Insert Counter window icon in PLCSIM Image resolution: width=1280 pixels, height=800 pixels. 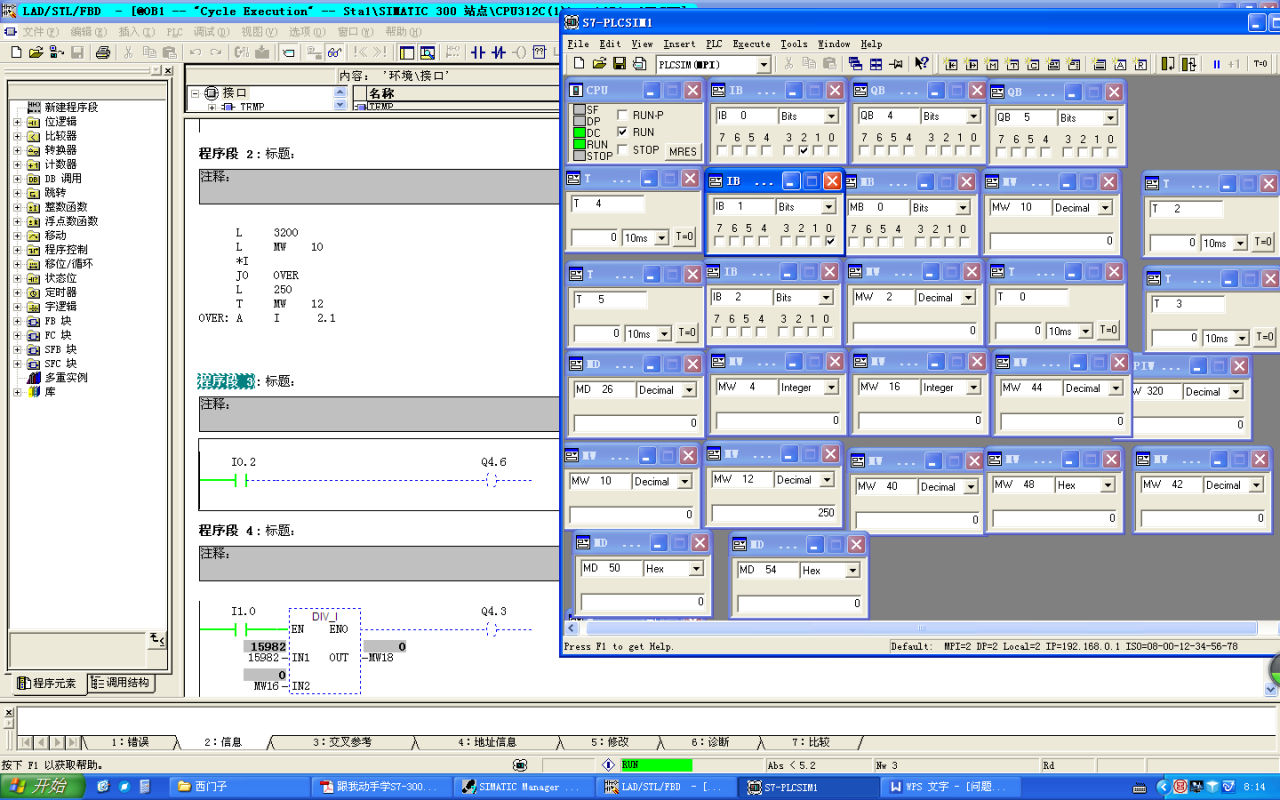pyautogui.click(x=1032, y=63)
